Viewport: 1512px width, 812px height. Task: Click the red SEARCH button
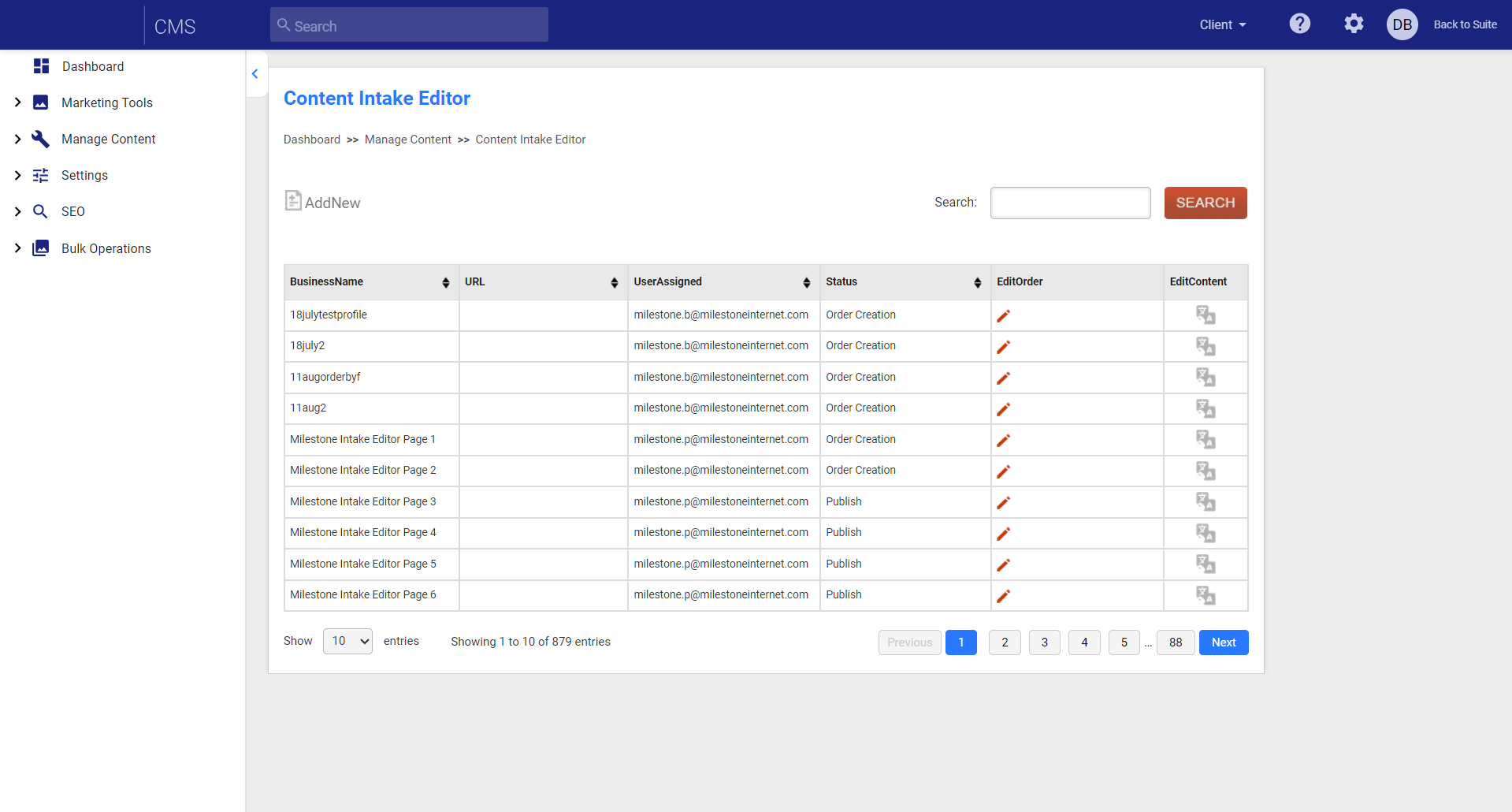click(x=1206, y=203)
